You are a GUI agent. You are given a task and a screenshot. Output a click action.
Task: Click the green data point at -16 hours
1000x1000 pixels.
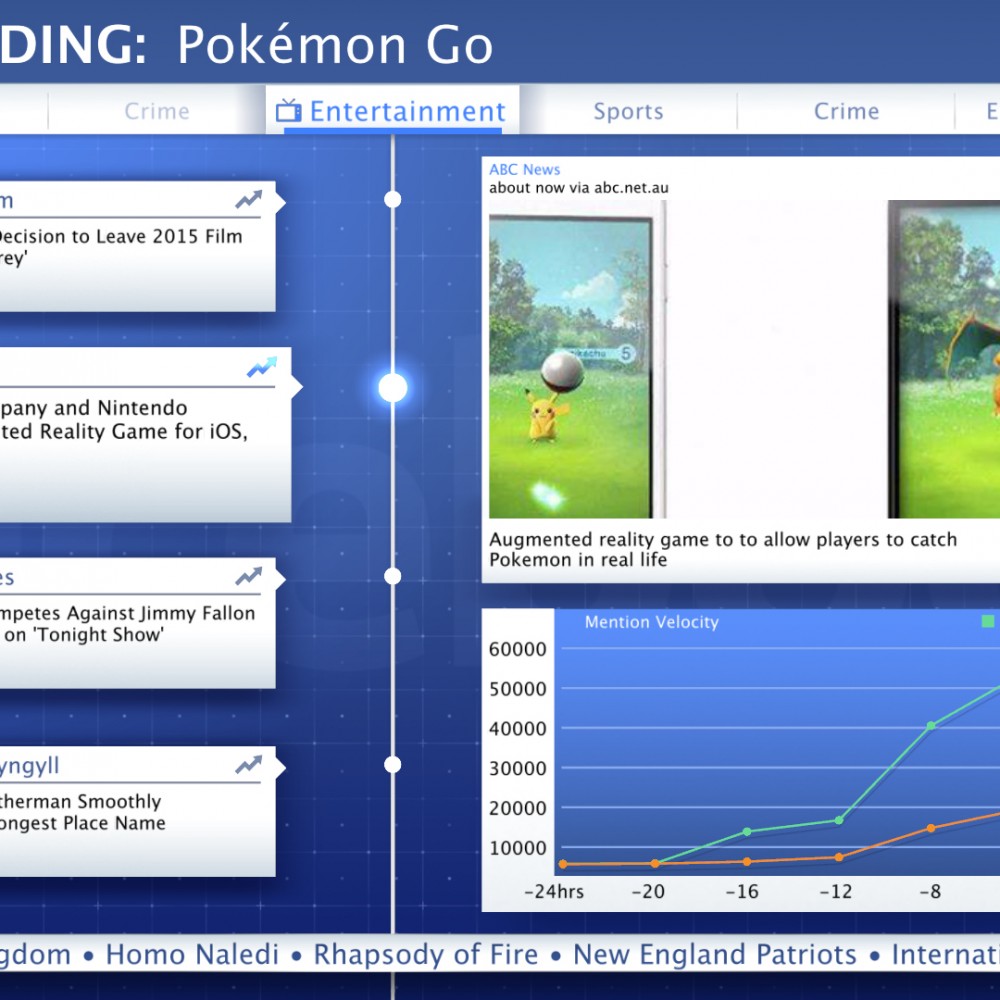tap(747, 832)
